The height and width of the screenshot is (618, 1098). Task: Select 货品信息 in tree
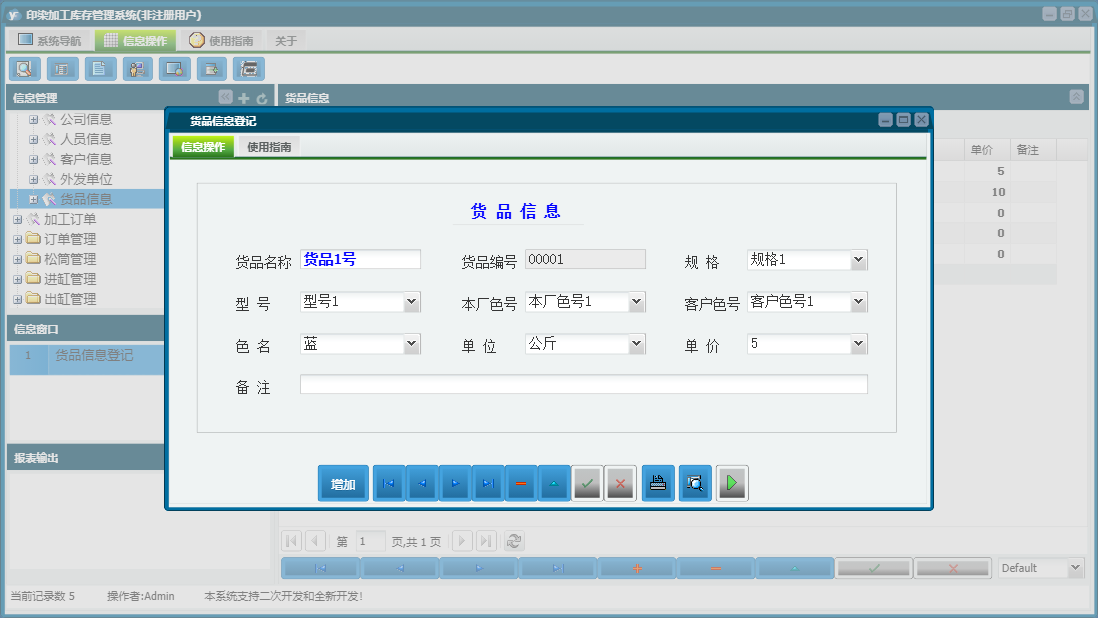pyautogui.click(x=85, y=199)
